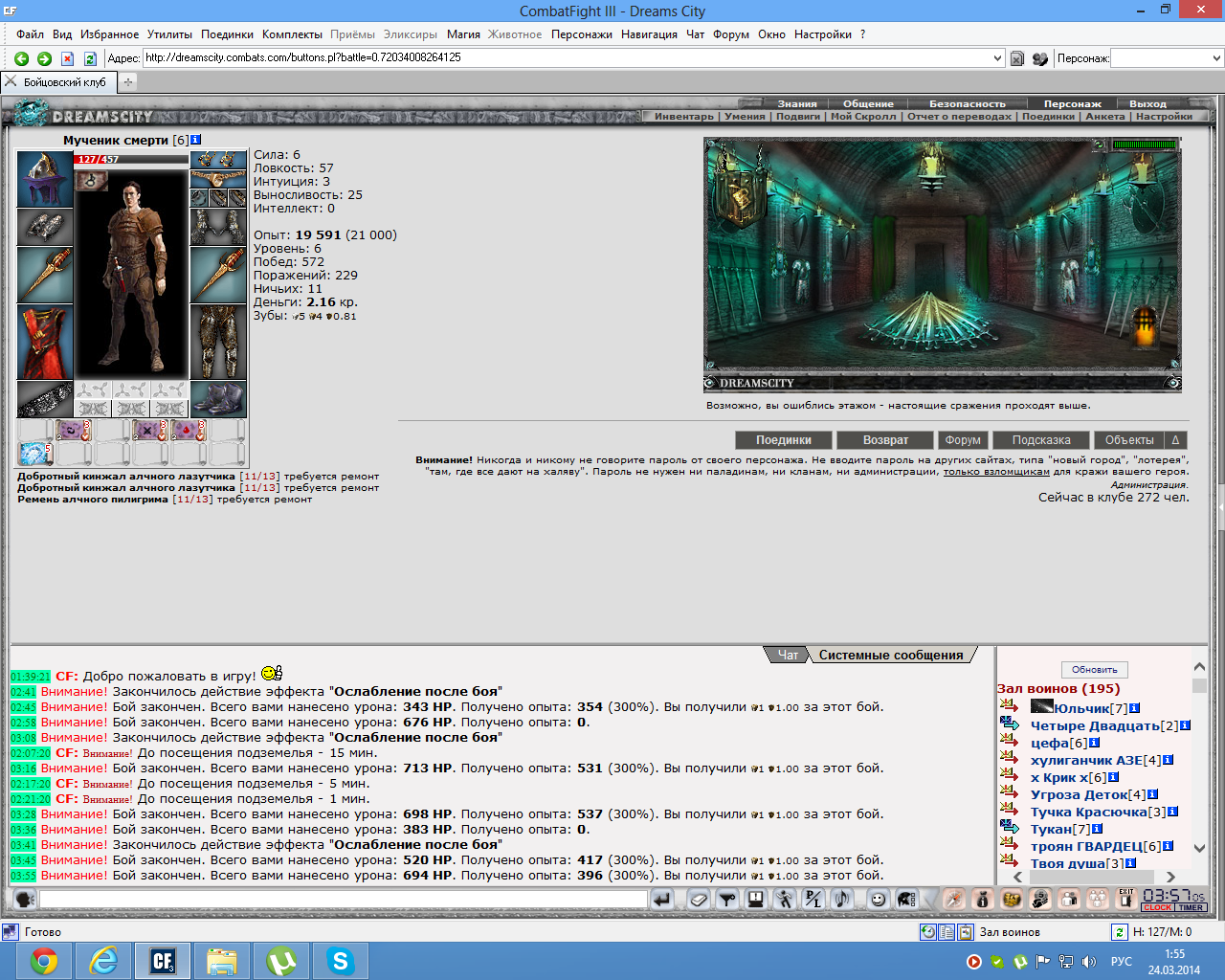Switch to CLOCK mode on timer
Image resolution: width=1225 pixels, height=980 pixels.
pos(1157,907)
